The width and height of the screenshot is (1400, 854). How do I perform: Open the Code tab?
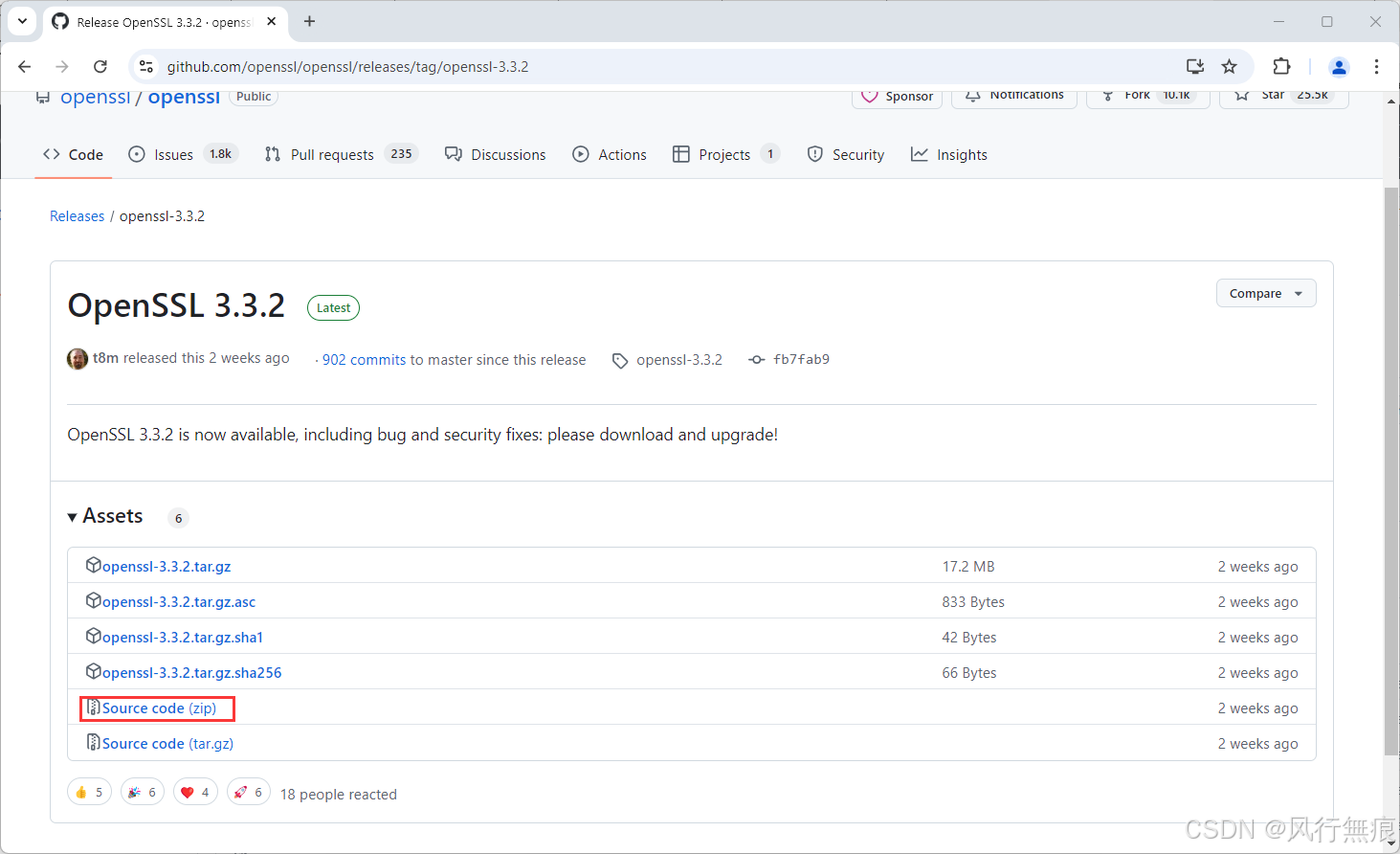74,154
